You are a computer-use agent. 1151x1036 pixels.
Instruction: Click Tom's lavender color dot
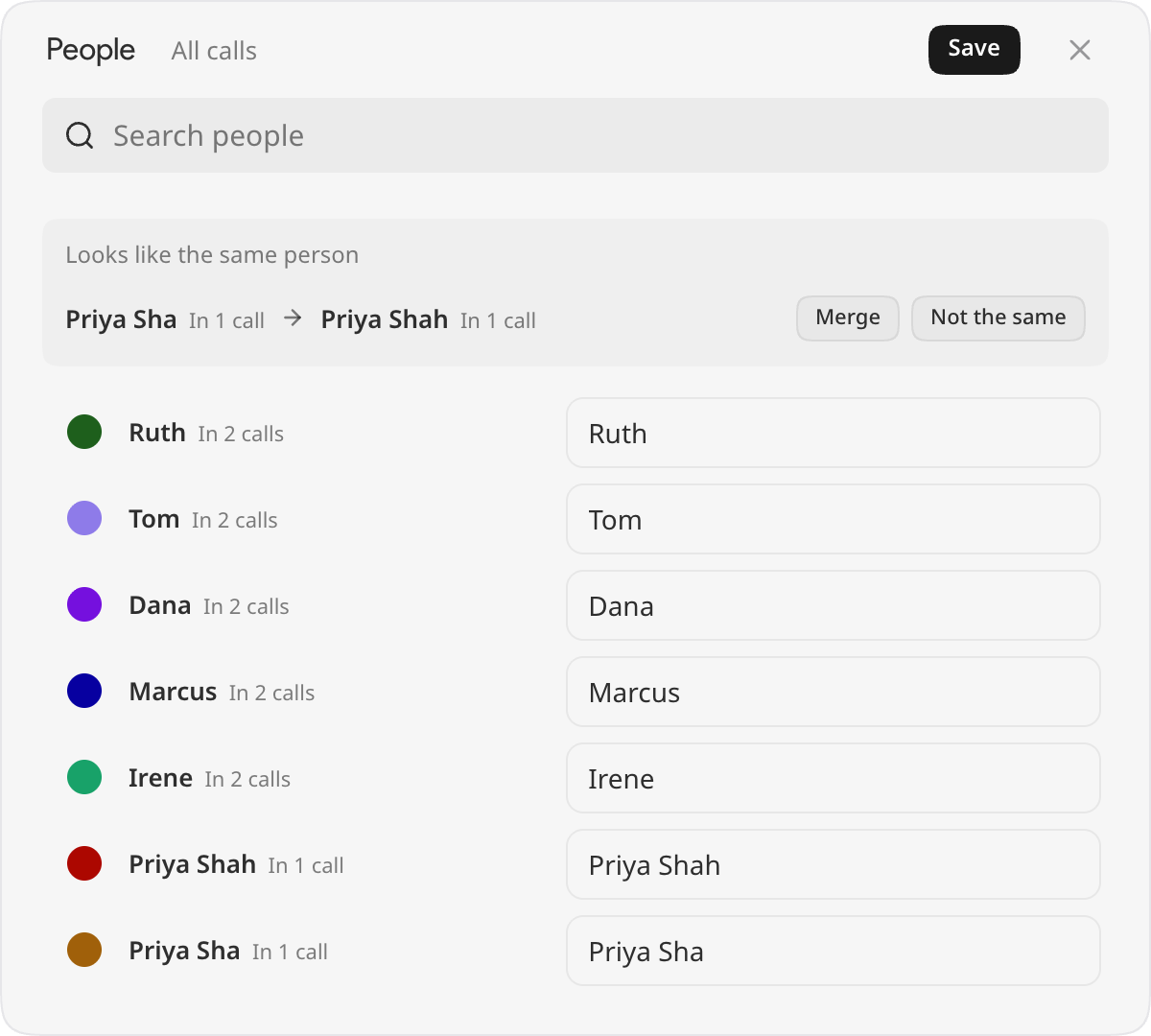coord(84,518)
